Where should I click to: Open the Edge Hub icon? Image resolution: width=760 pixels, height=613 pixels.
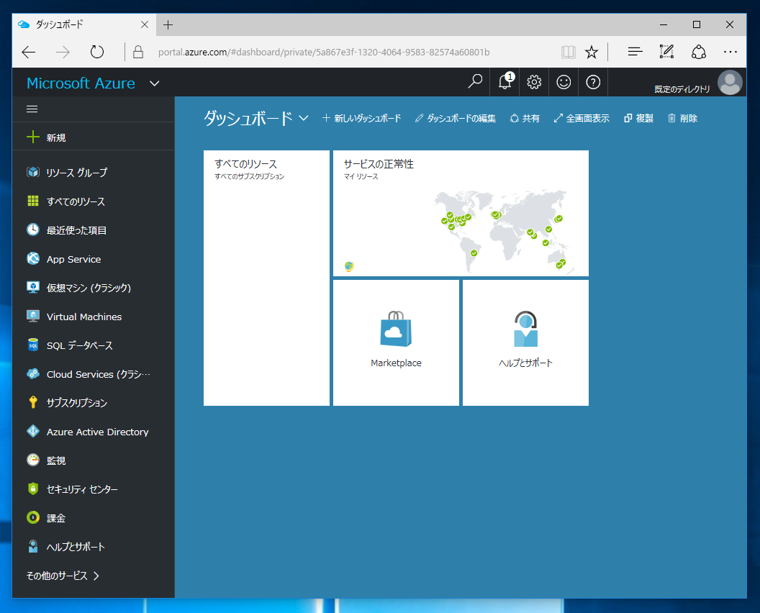tap(635, 51)
